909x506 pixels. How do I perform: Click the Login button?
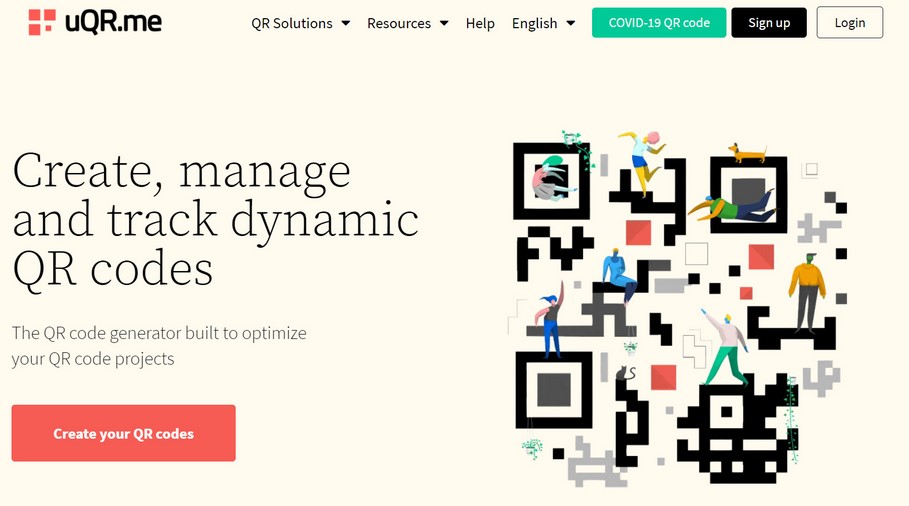click(849, 22)
